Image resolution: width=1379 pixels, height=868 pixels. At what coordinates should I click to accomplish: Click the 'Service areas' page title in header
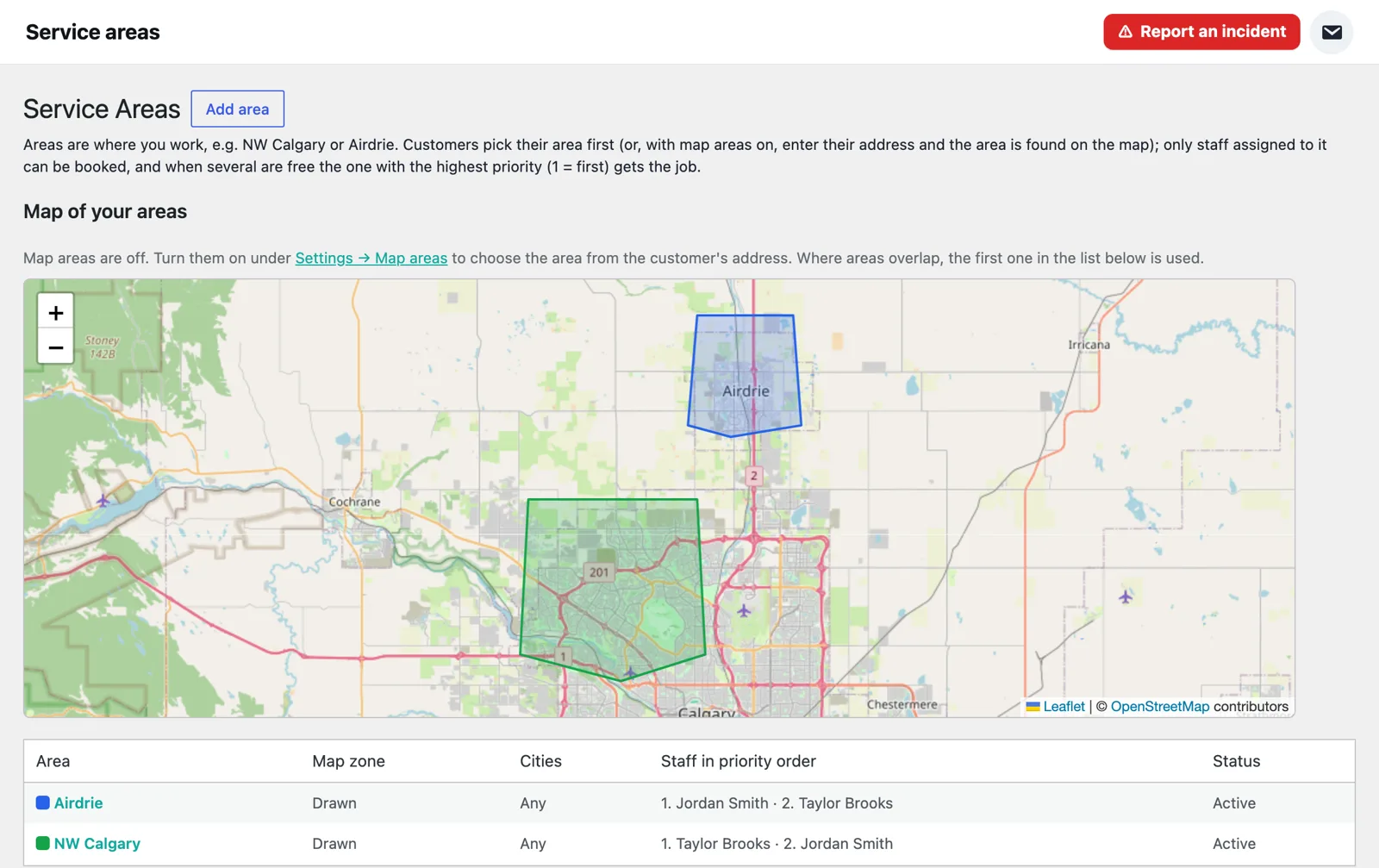pyautogui.click(x=93, y=32)
